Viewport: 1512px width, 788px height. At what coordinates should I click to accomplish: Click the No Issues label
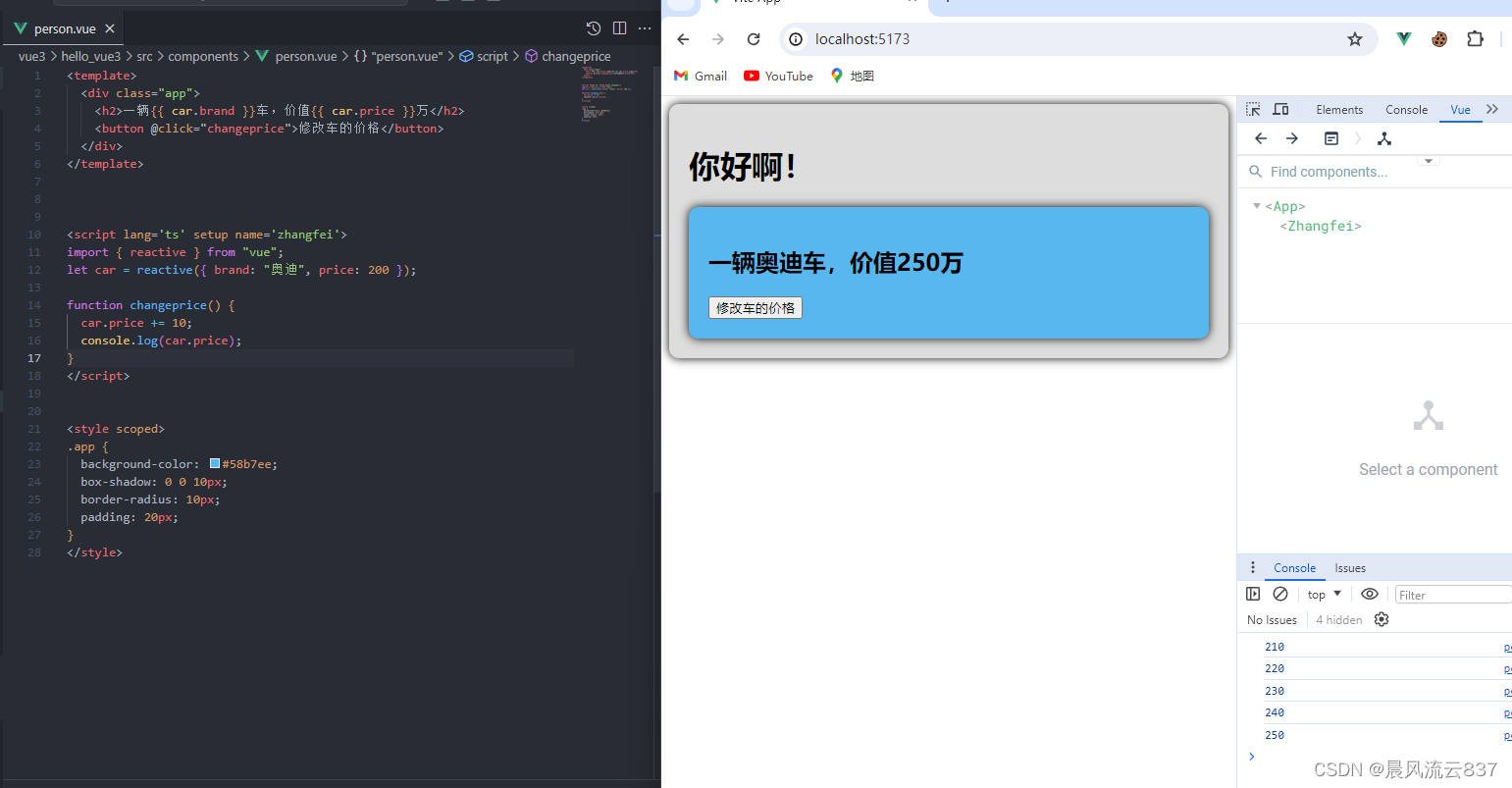[x=1272, y=620]
